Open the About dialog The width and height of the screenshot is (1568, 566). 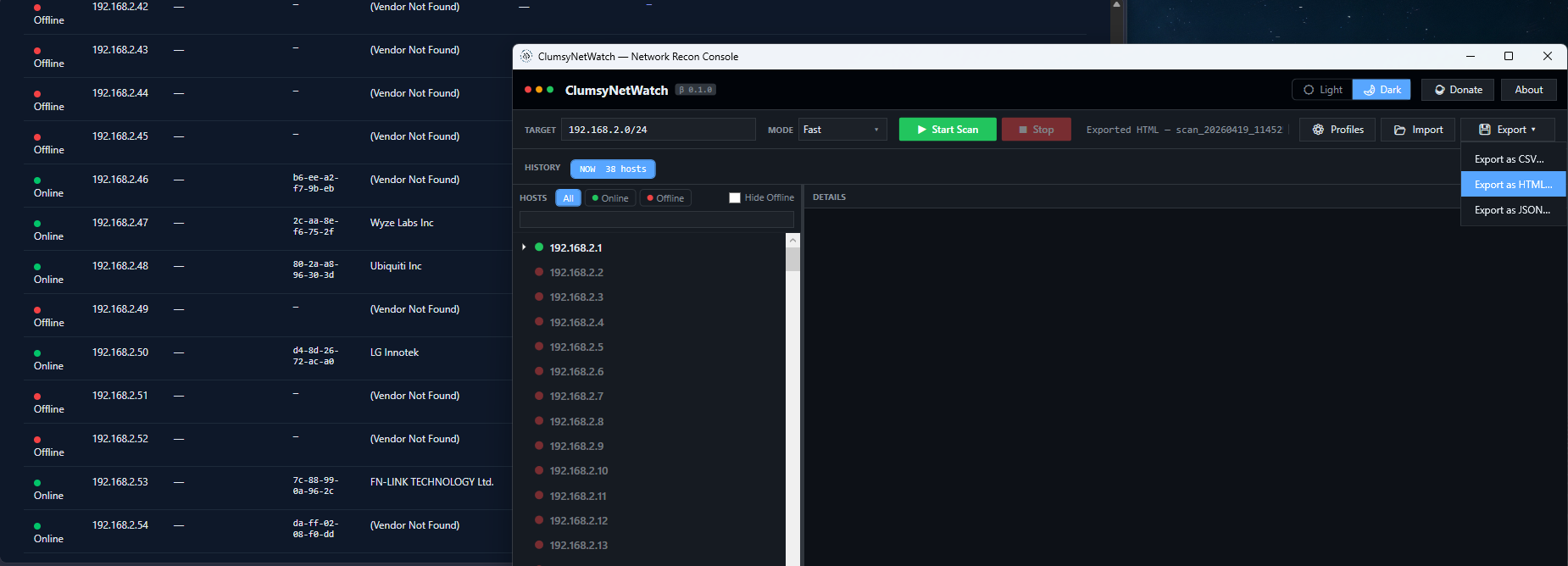coord(1528,90)
